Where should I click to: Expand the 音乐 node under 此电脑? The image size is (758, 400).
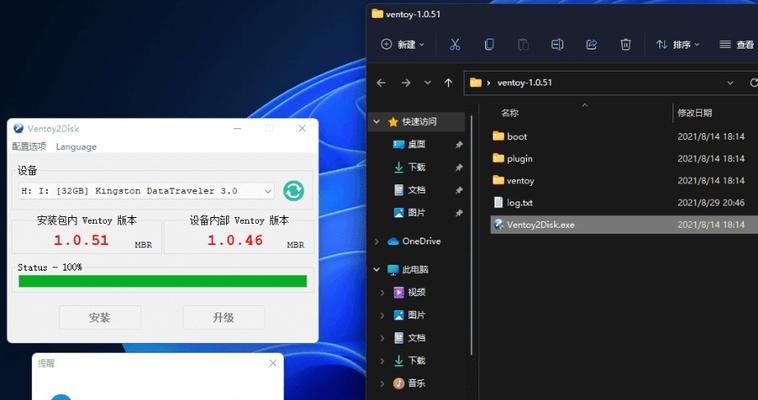(382, 384)
